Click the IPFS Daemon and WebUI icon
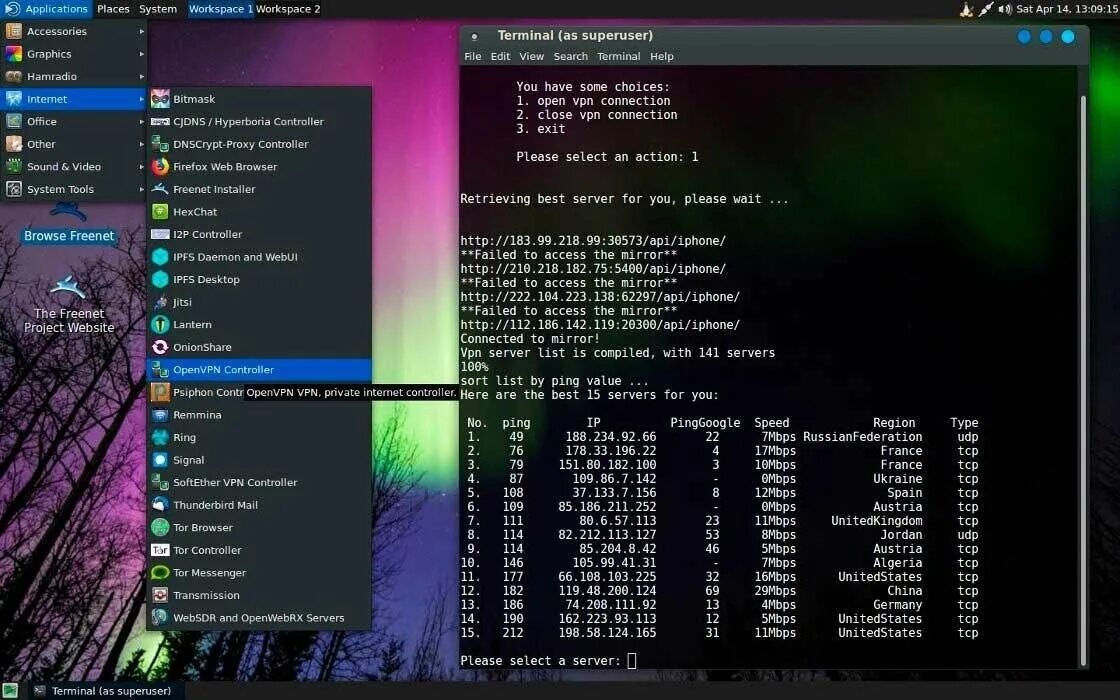The image size is (1120, 700). click(x=160, y=256)
